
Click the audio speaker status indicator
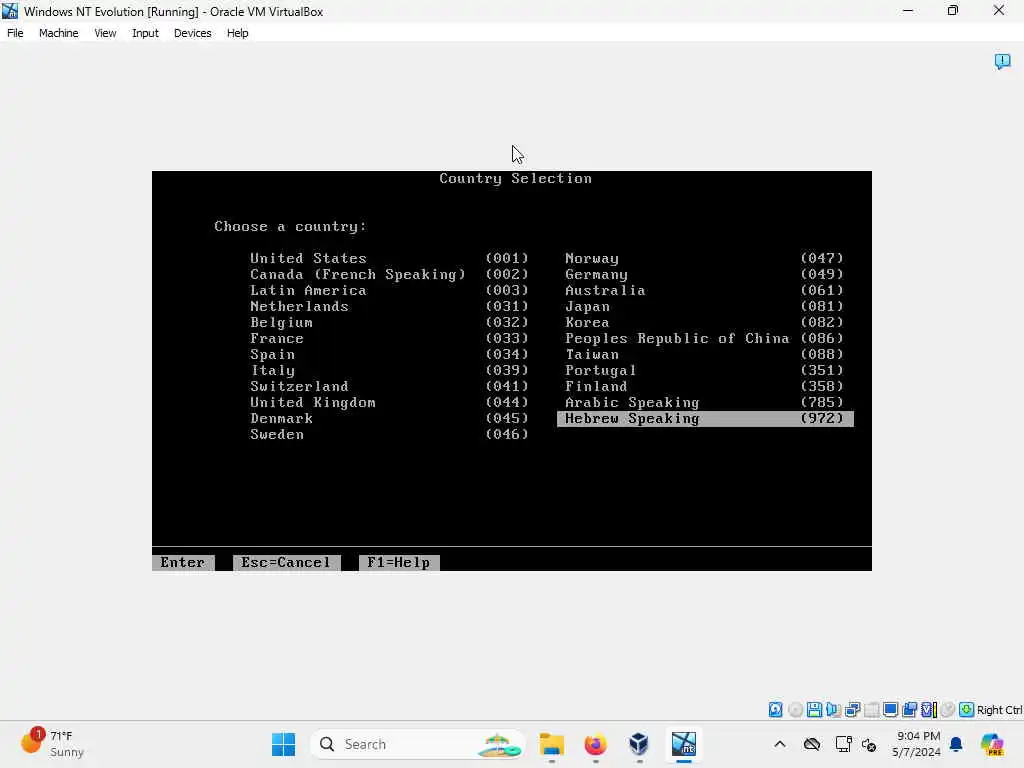pyautogui.click(x=833, y=709)
